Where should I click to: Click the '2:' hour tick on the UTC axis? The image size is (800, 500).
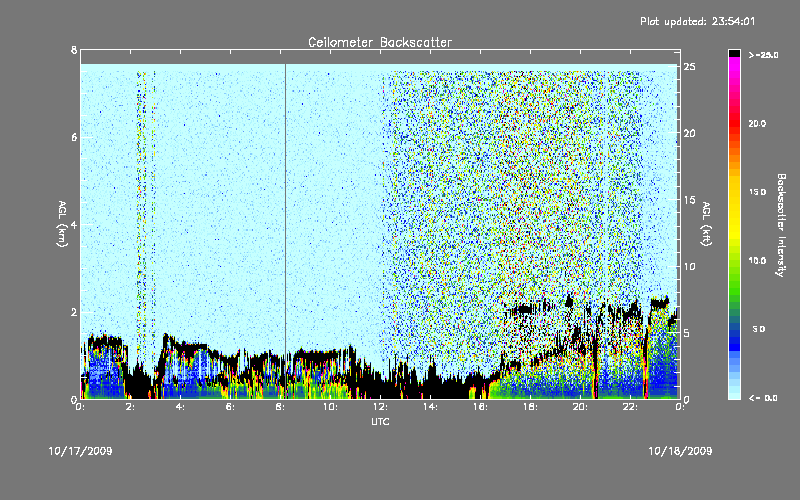(x=131, y=407)
